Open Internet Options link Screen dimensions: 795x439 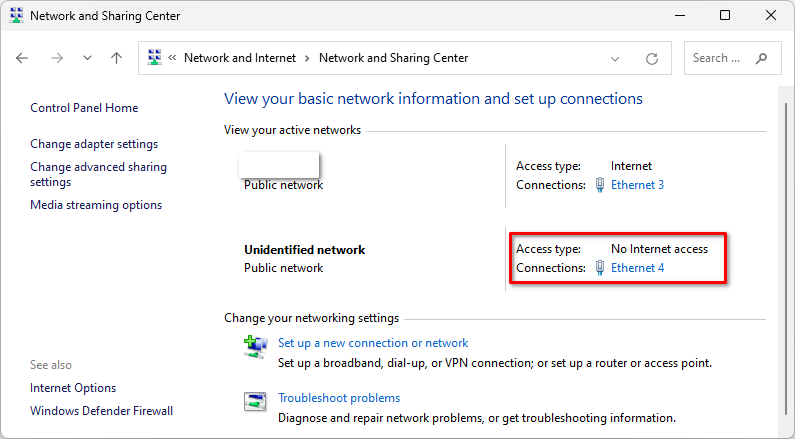[73, 388]
